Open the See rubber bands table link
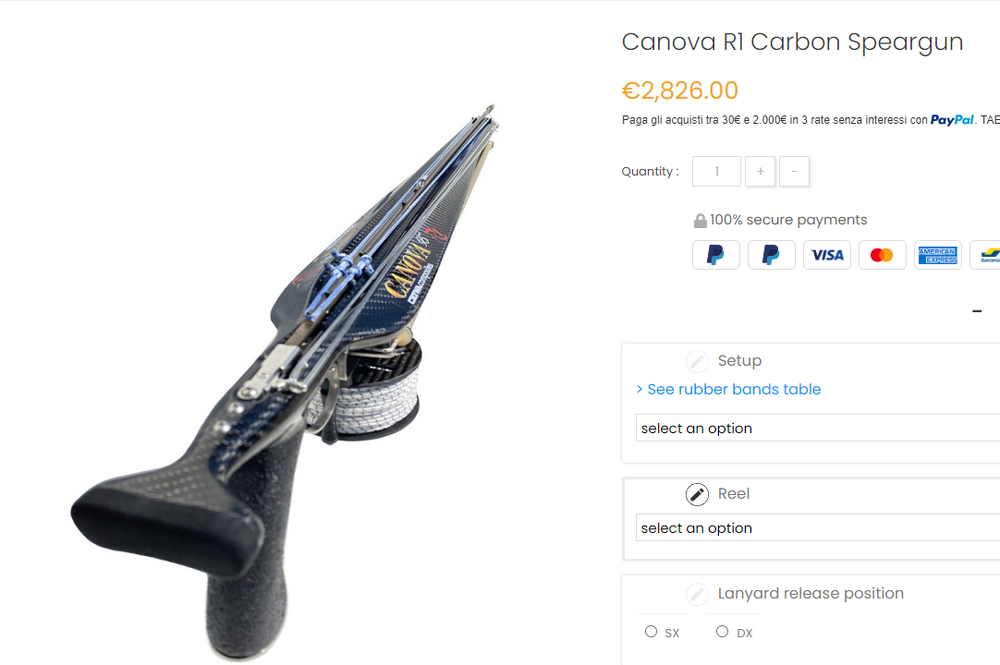 coord(733,389)
